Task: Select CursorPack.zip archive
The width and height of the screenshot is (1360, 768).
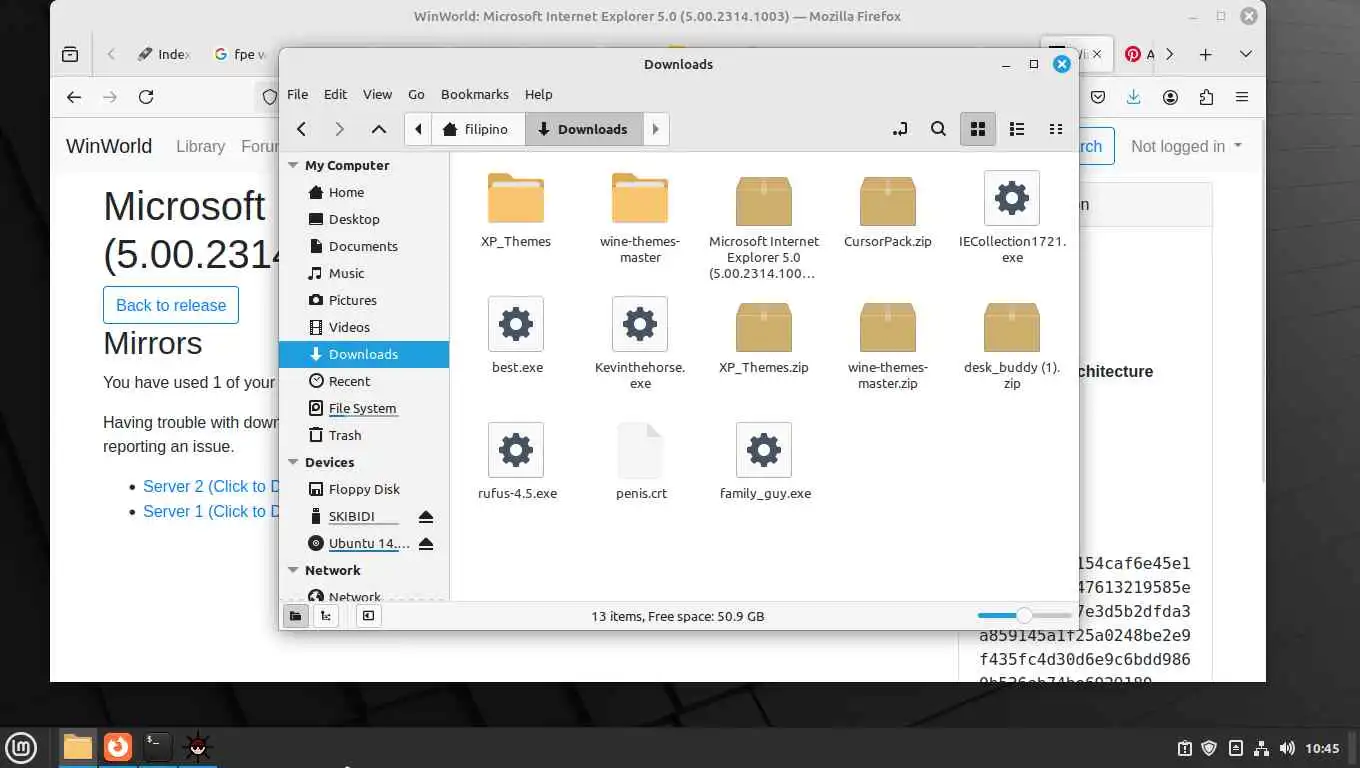Action: 888,210
